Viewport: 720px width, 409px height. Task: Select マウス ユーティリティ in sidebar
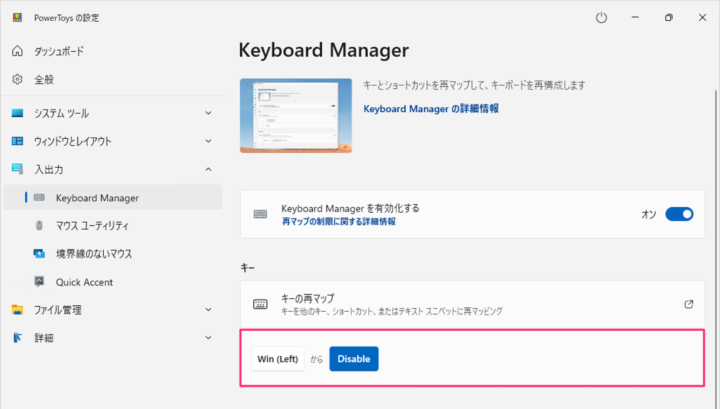tap(112, 225)
